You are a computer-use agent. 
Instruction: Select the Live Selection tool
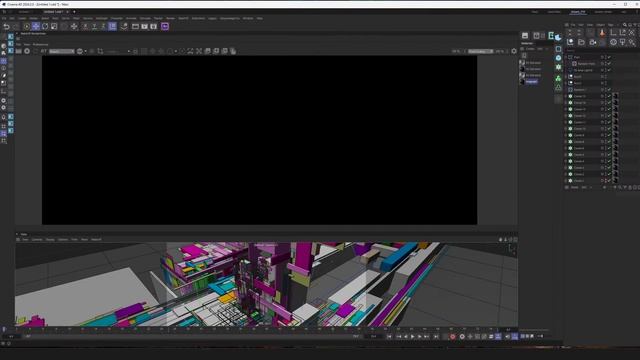[27, 27]
